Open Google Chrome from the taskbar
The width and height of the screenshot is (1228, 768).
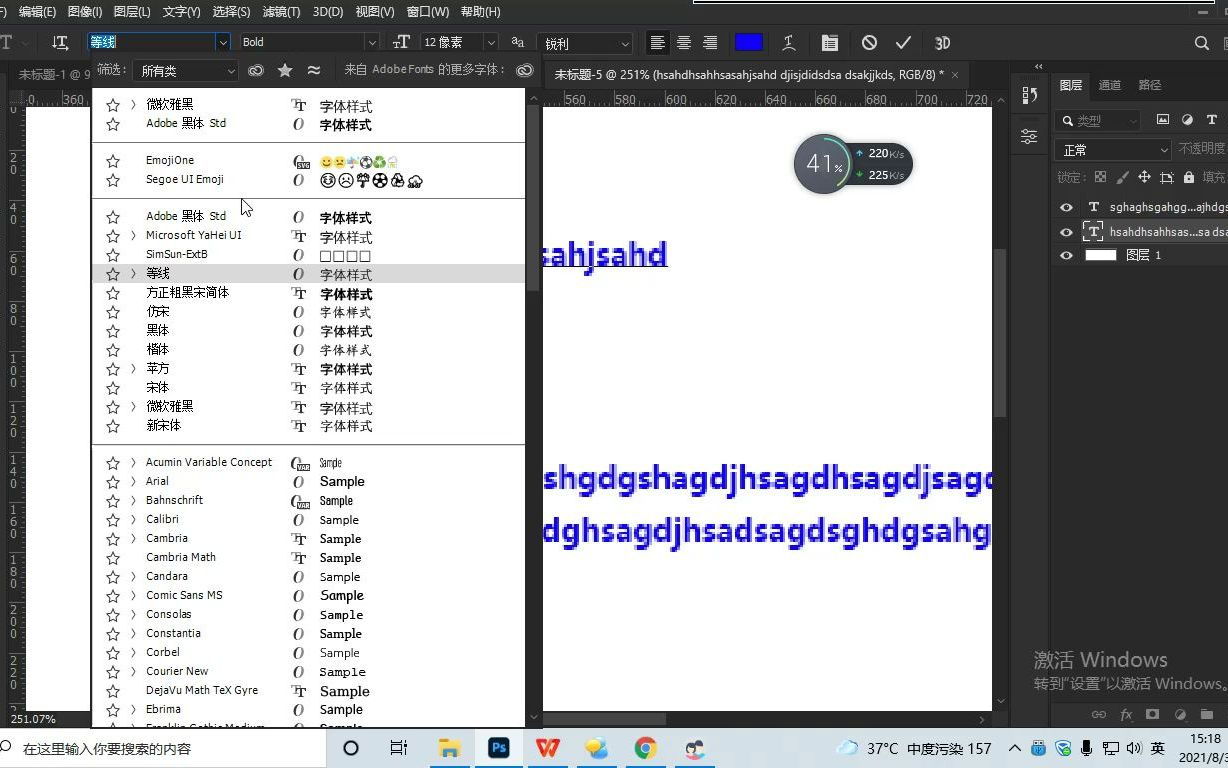coord(646,748)
